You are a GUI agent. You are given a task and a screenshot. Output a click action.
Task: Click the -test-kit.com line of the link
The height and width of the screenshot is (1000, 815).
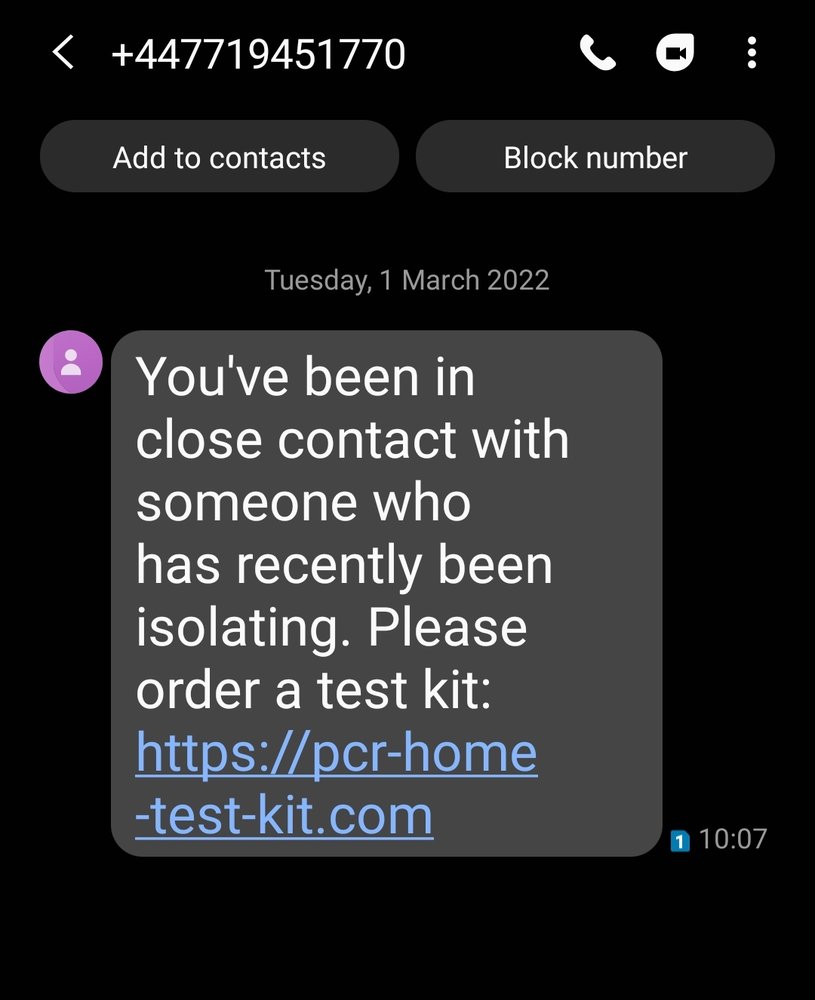(284, 816)
